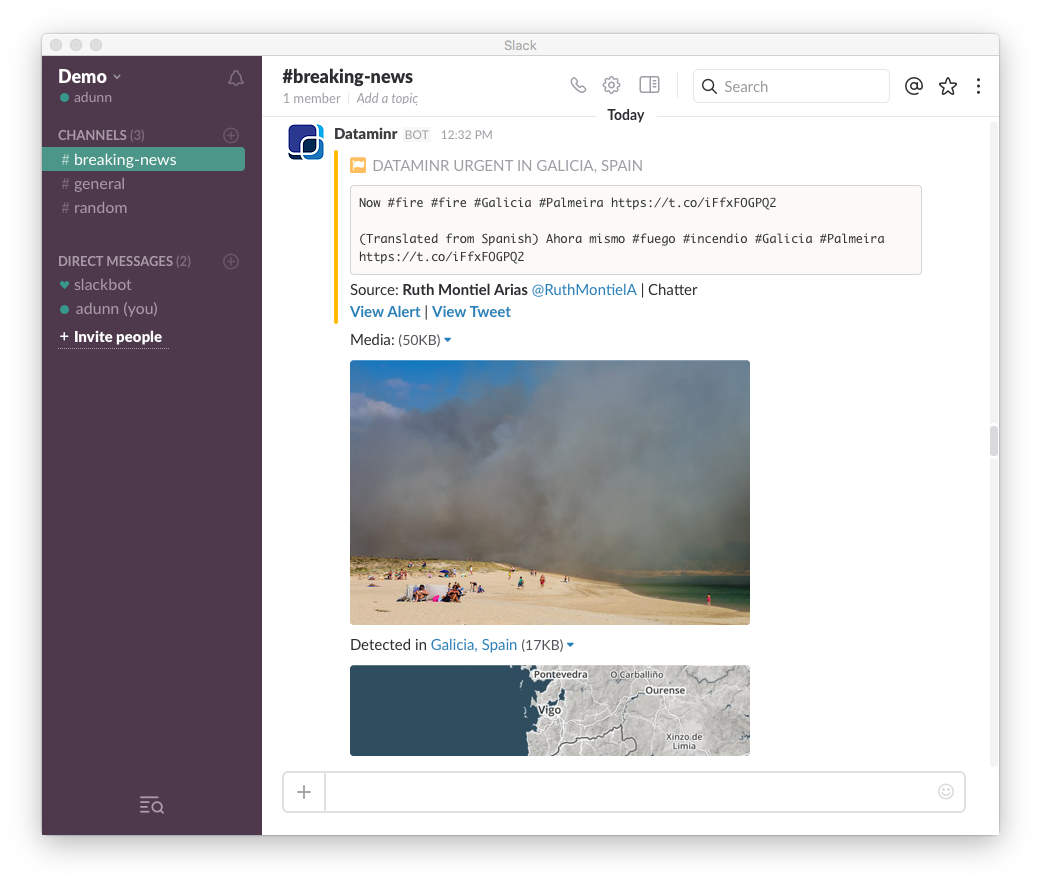This screenshot has width=1041, height=885.
Task: Click Invite people link
Action: pyautogui.click(x=111, y=337)
